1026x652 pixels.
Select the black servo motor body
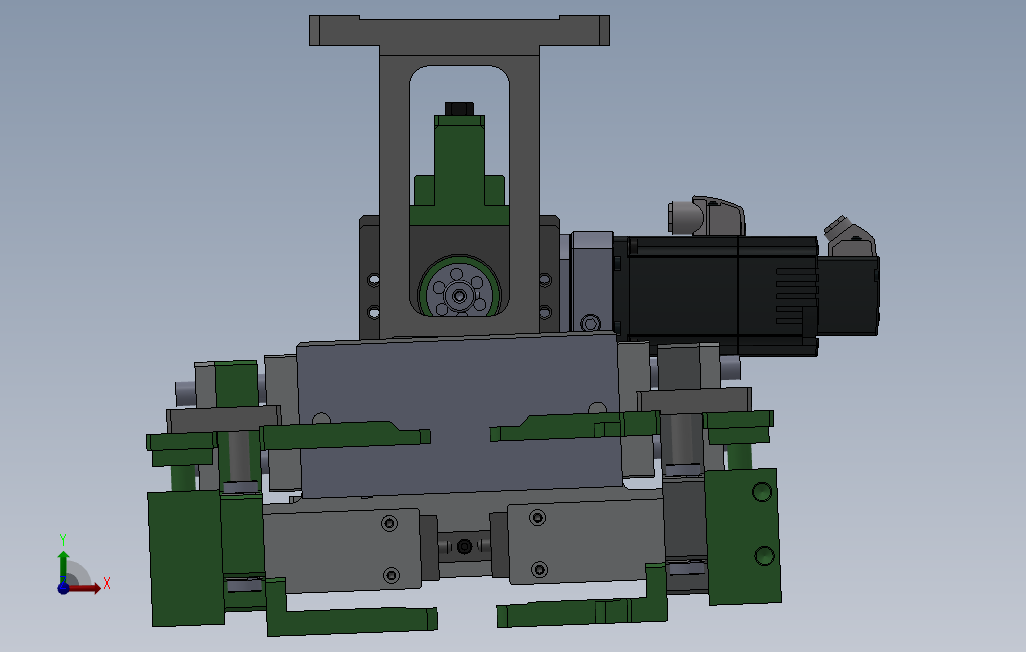click(716, 295)
